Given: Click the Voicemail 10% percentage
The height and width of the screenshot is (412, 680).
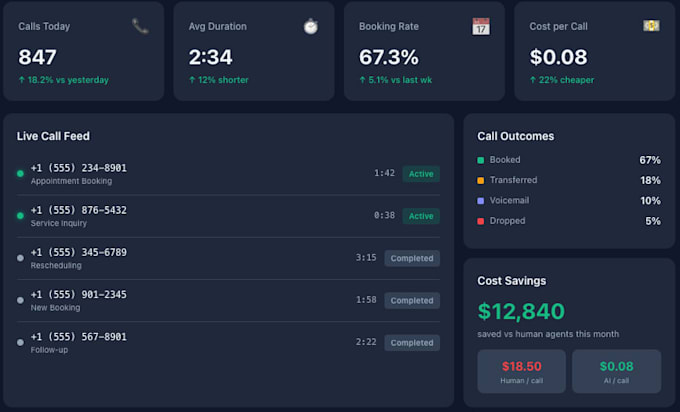Looking at the screenshot, I should pos(651,201).
